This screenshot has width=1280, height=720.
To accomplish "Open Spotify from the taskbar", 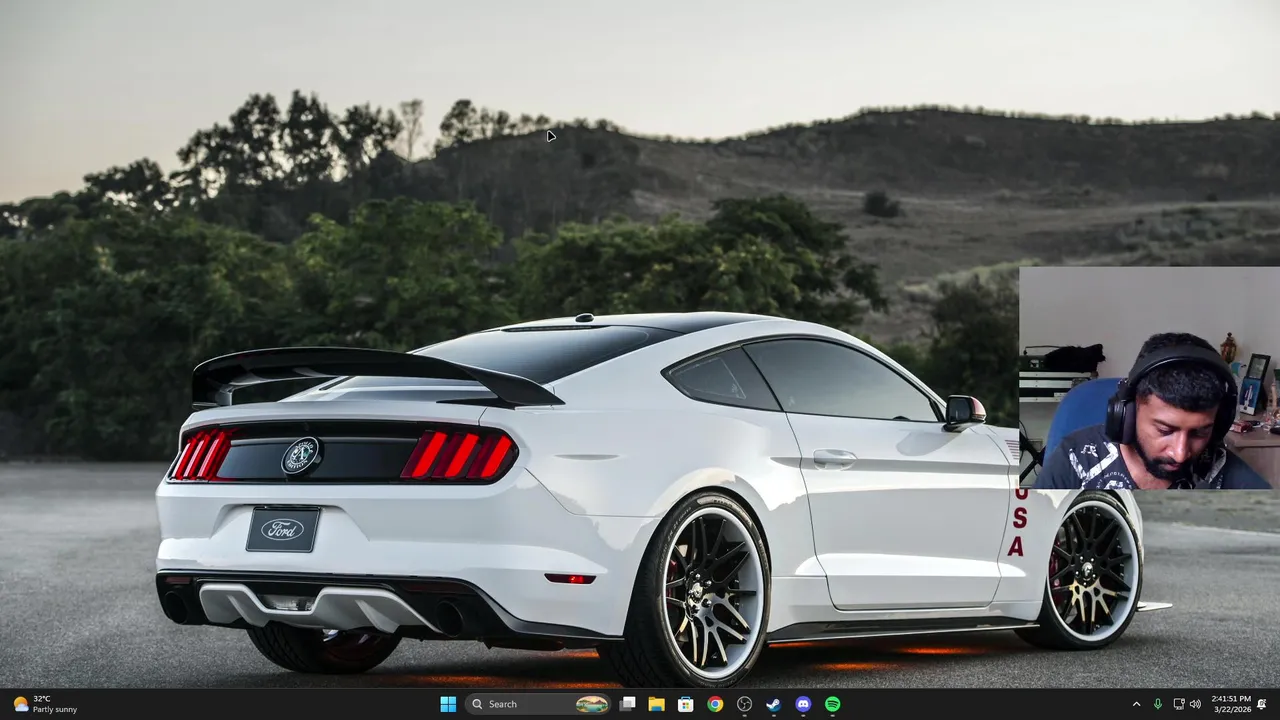I will pyautogui.click(x=832, y=704).
